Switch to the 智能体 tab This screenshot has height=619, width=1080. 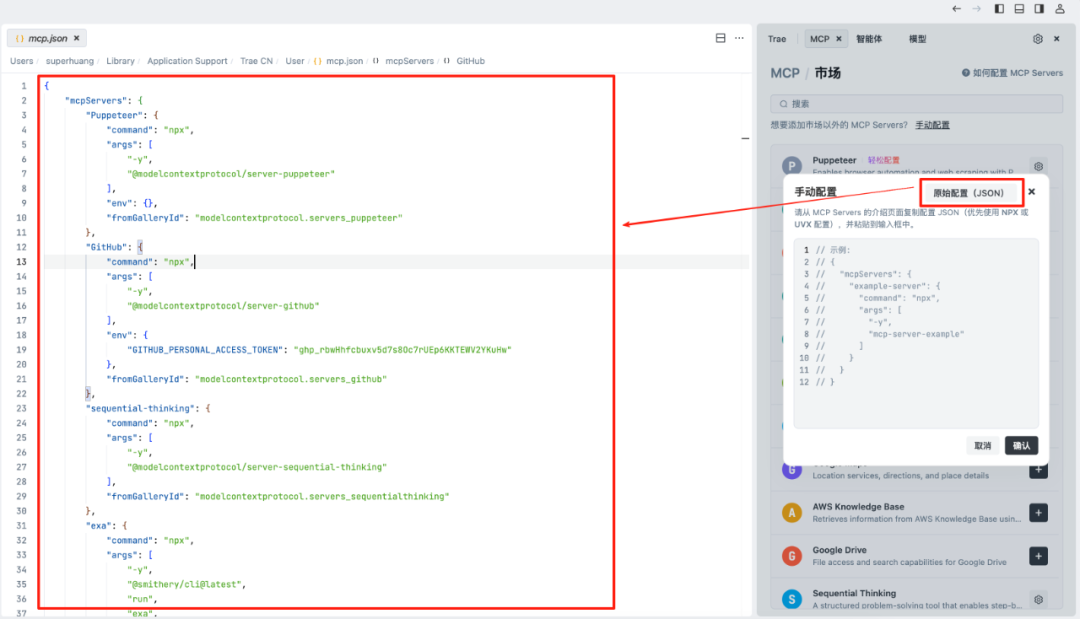coord(869,39)
